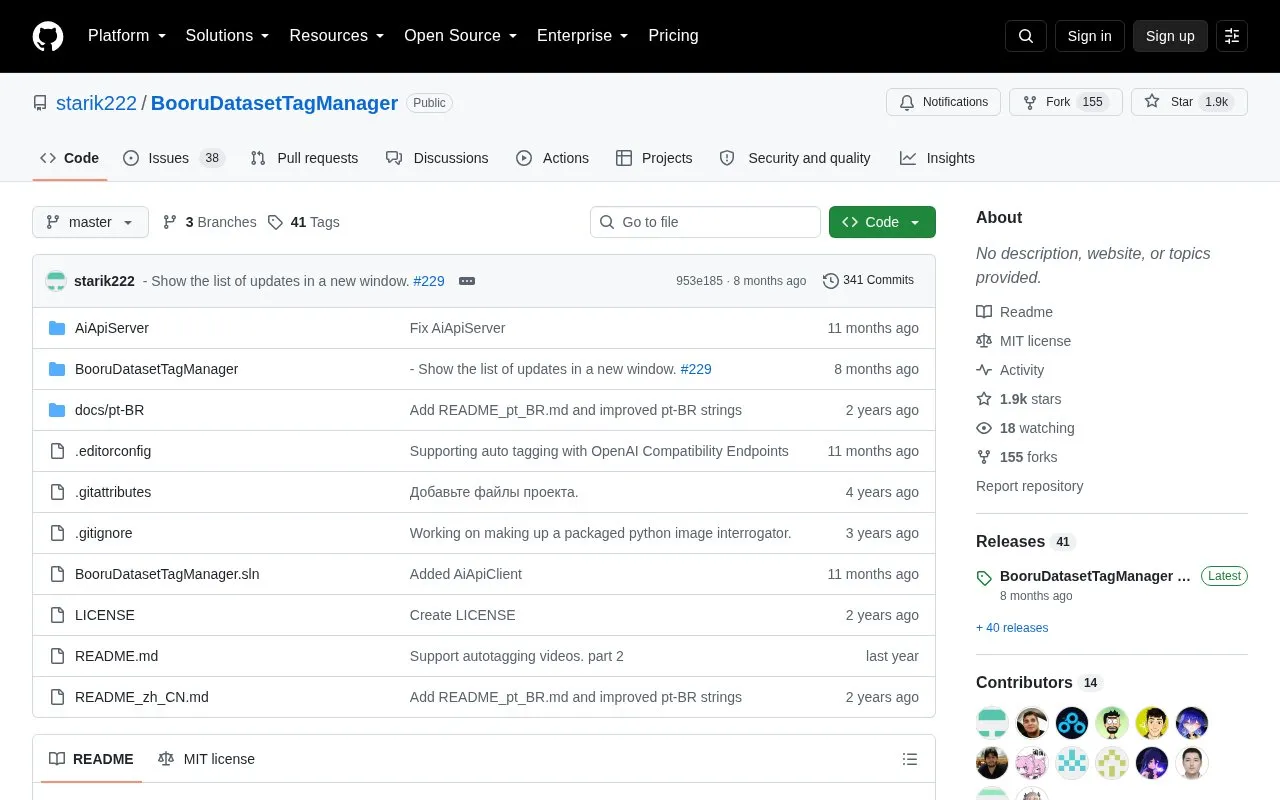
Task: Click the Report repository link
Action: tap(1029, 486)
